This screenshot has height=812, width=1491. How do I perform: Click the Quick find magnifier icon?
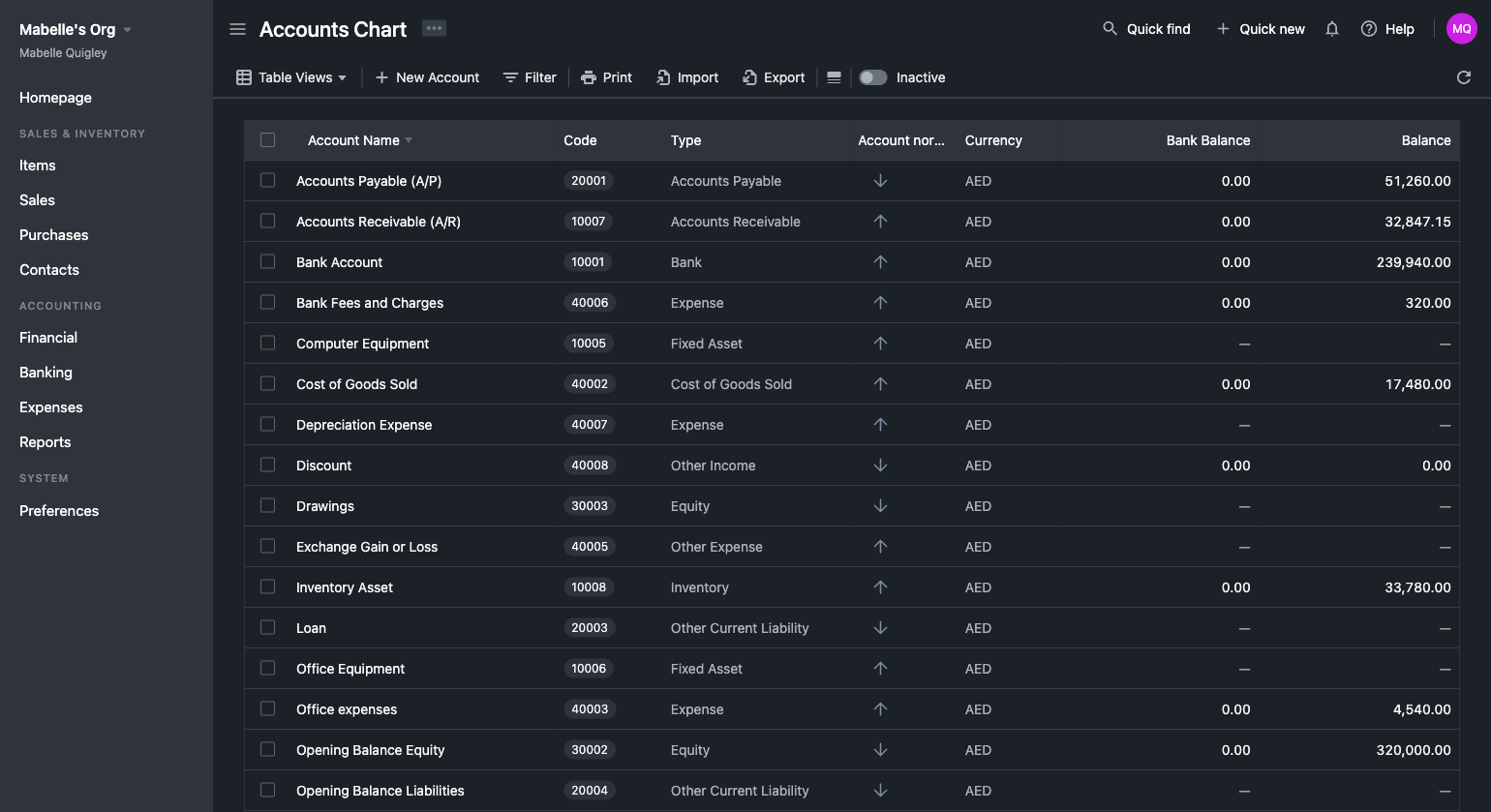click(1111, 29)
